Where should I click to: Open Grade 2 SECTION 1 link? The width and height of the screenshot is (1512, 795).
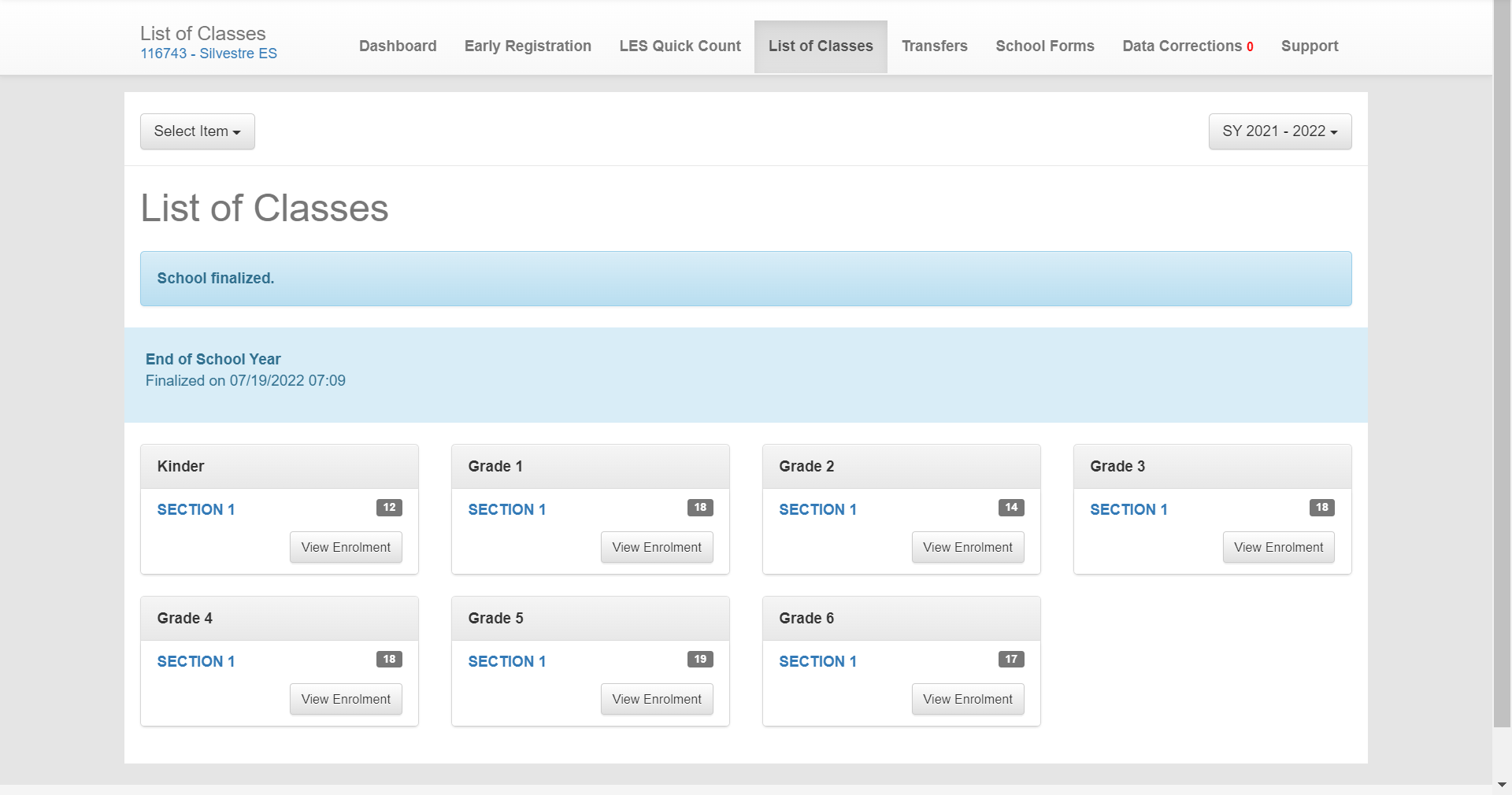click(x=818, y=509)
